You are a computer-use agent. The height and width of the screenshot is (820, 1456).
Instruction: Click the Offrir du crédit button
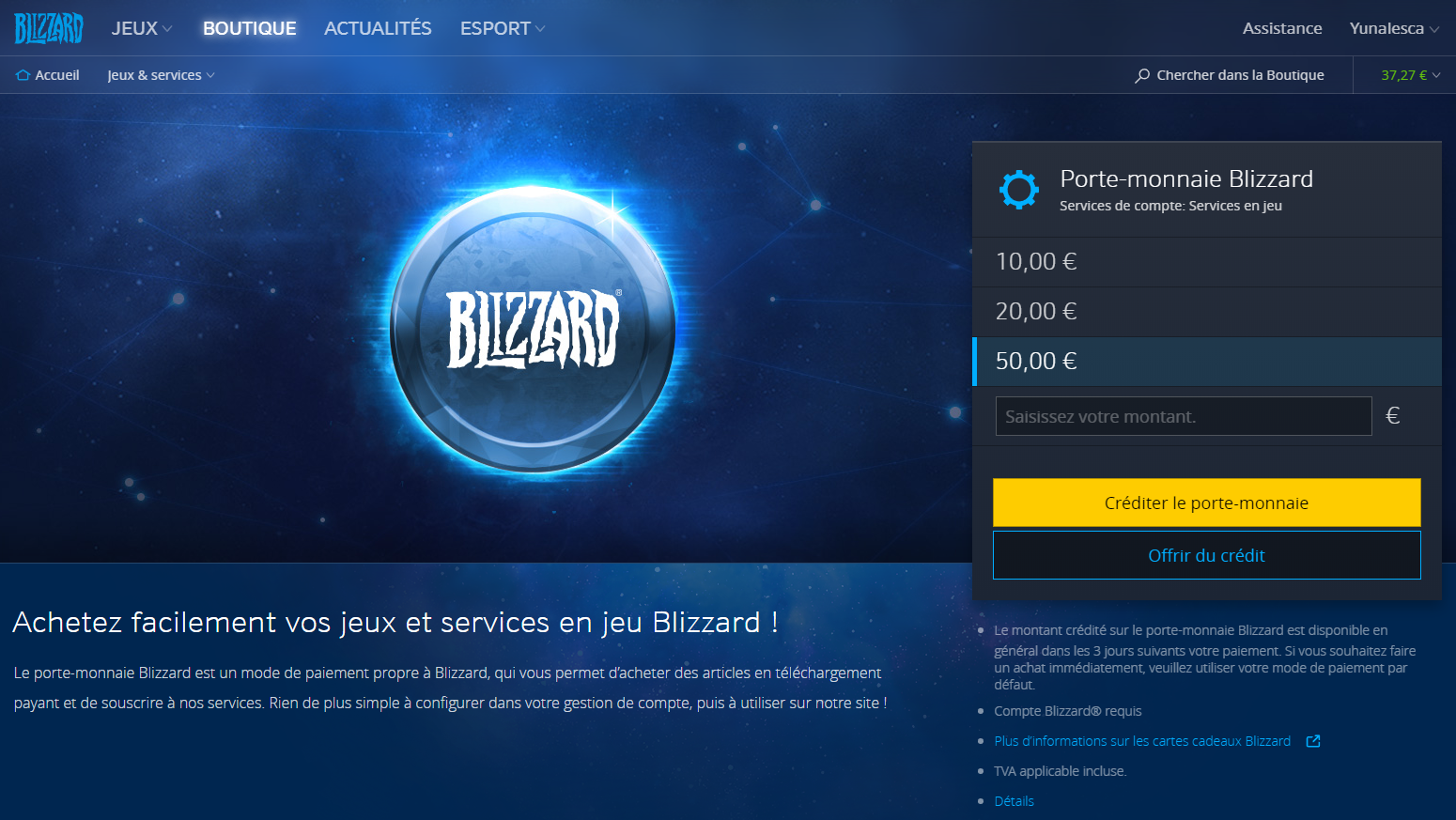pyautogui.click(x=1207, y=555)
